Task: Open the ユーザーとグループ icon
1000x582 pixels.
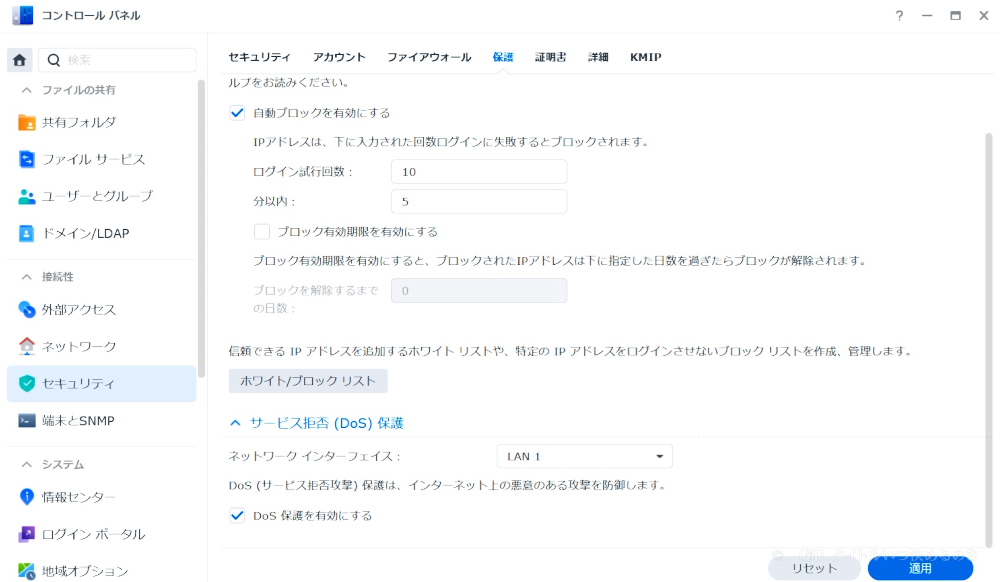Action: pos(27,196)
